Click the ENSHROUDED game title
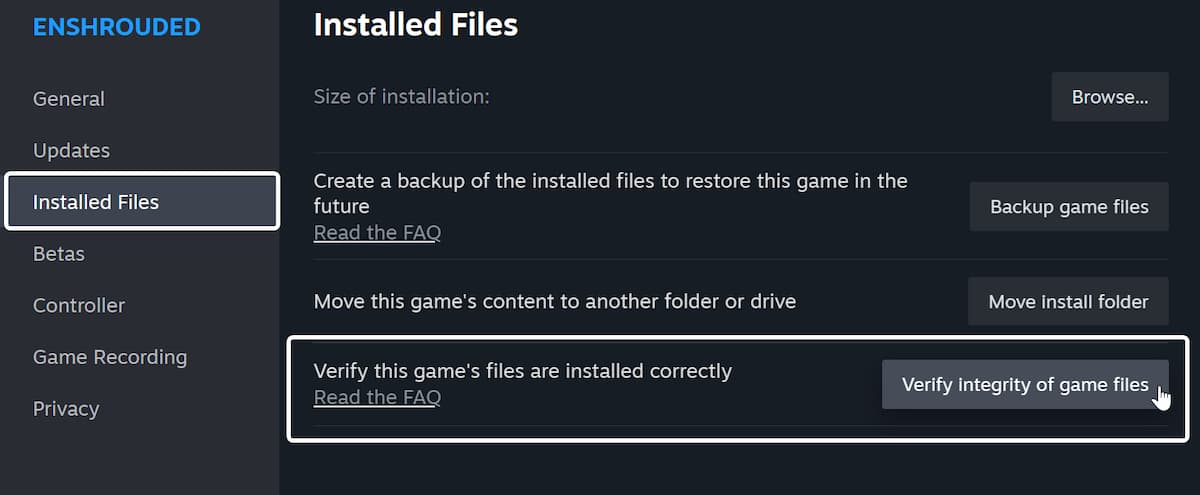 coord(117,27)
